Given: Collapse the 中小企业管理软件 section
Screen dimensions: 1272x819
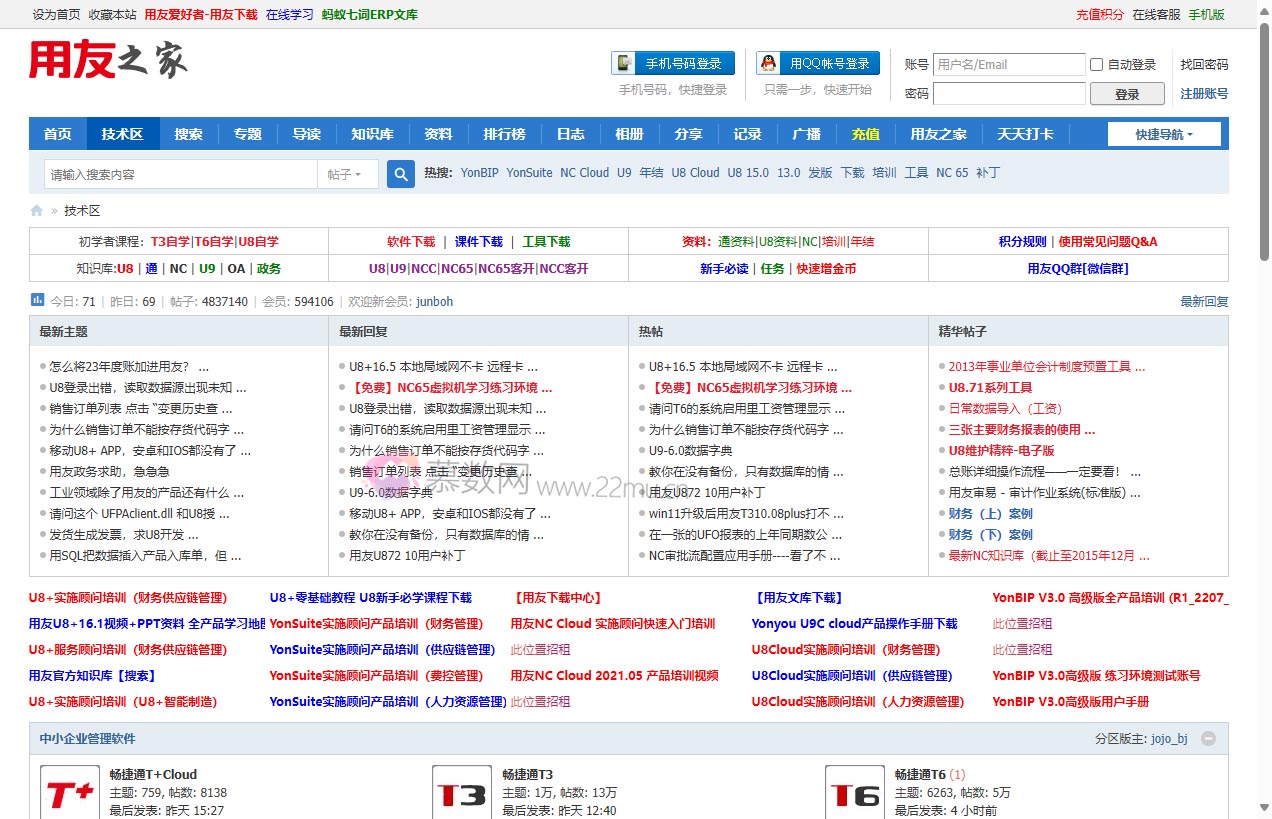Looking at the screenshot, I should point(1208,739).
